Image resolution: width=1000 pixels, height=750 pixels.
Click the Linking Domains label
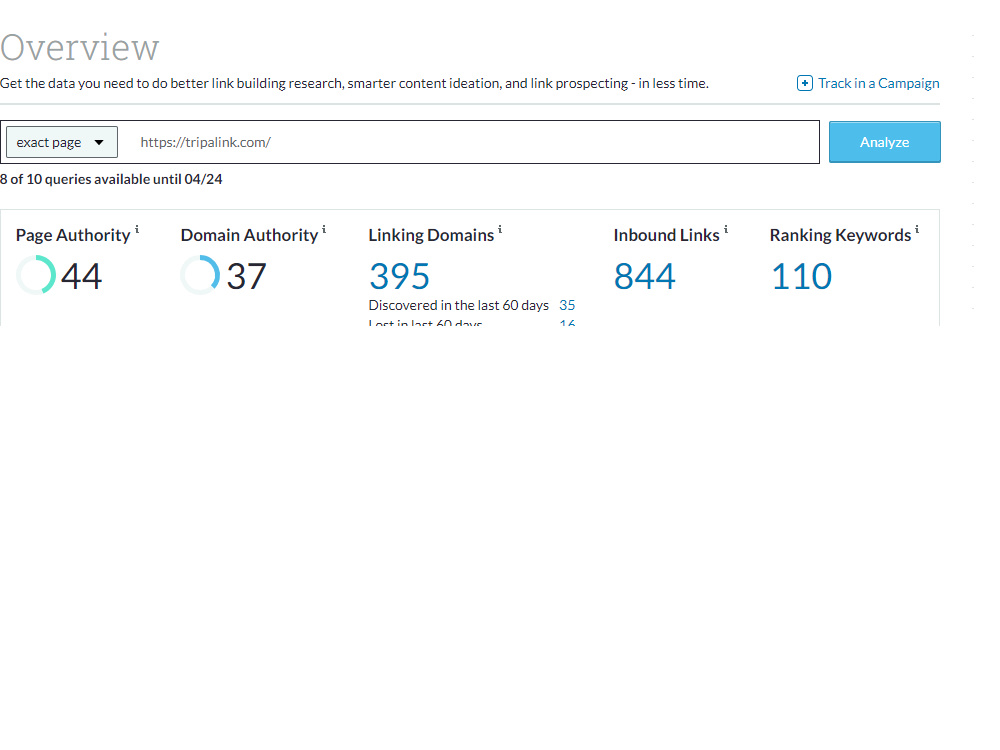(431, 235)
